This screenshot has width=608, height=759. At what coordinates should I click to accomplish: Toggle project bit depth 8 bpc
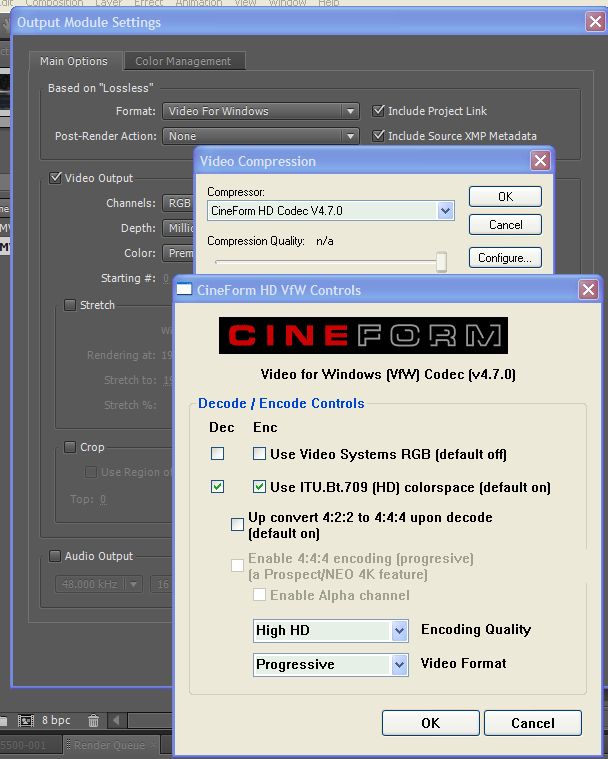pos(56,720)
